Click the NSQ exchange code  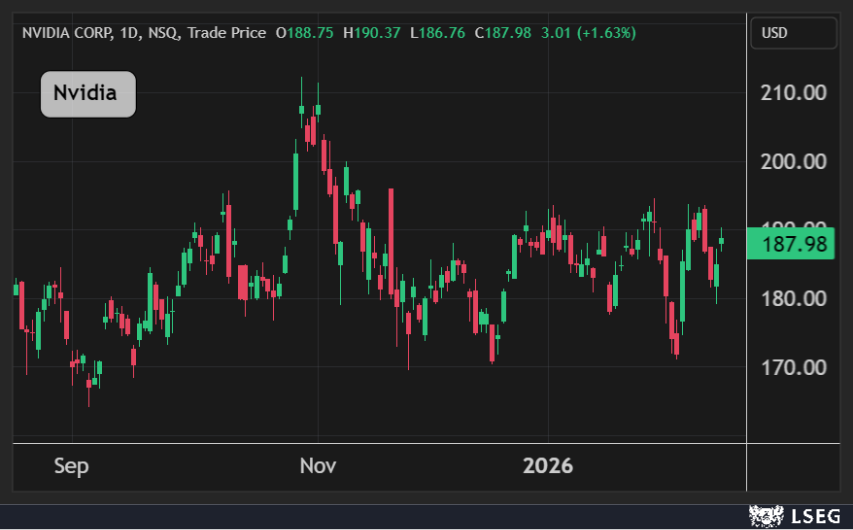[x=163, y=33]
